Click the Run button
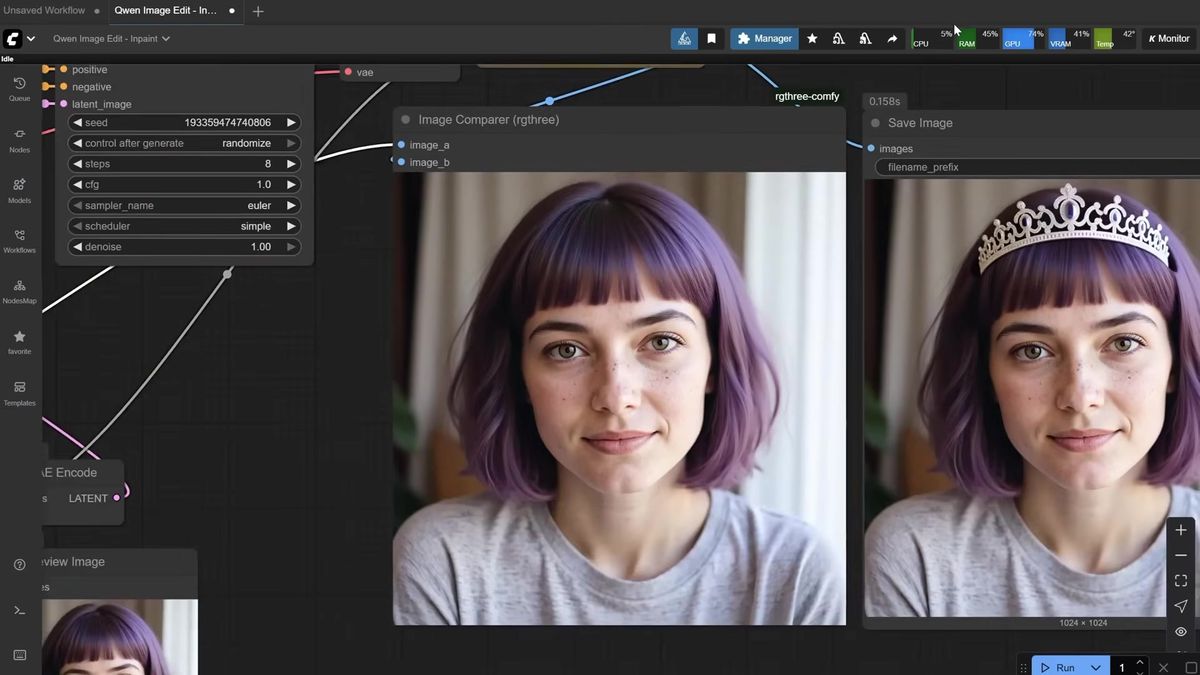 tap(1057, 667)
